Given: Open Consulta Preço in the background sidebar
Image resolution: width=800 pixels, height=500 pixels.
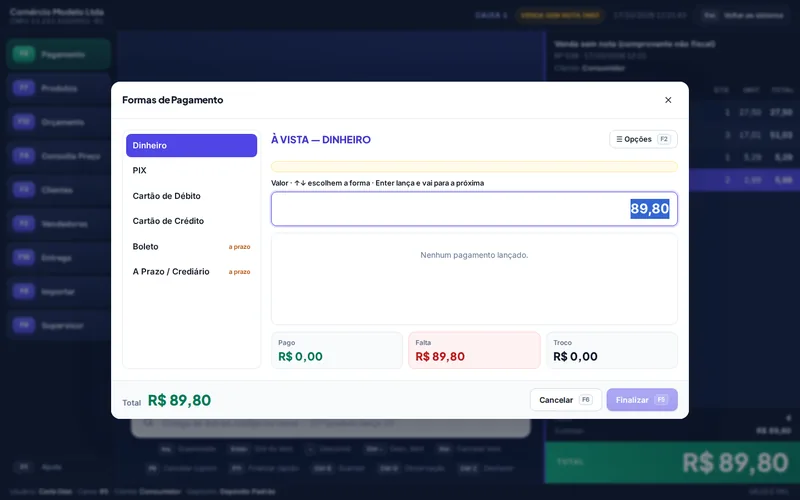Looking at the screenshot, I should point(59,156).
